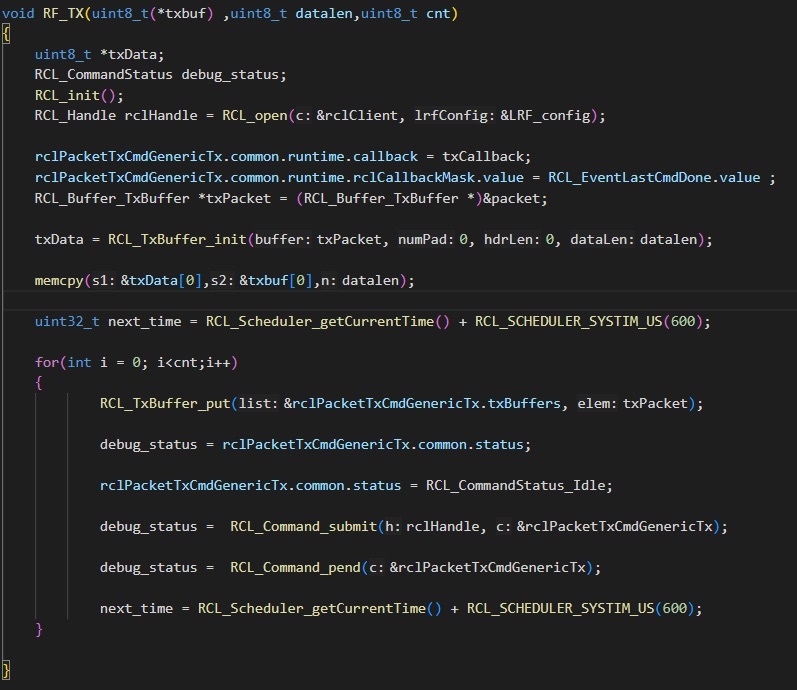Click "RCL_CommandStatus debug_status;" line
The width and height of the screenshot is (797, 690).
pos(161,75)
